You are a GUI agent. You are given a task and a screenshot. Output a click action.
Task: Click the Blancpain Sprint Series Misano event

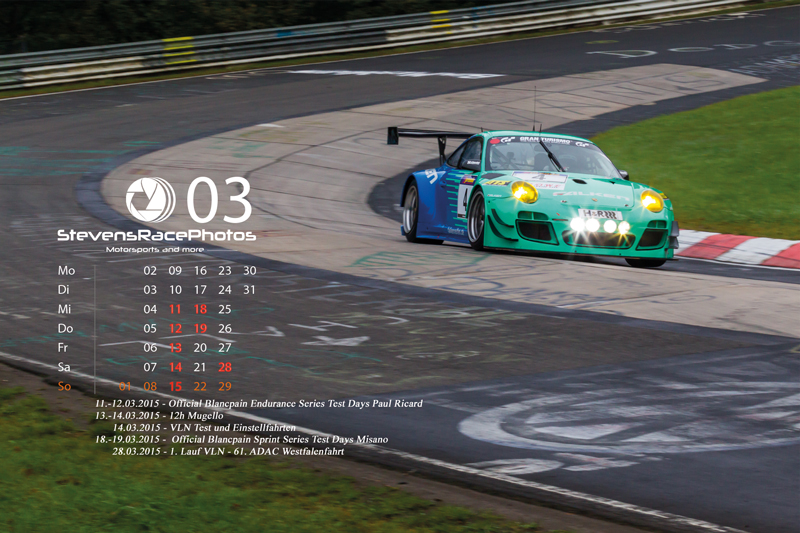pos(241,439)
